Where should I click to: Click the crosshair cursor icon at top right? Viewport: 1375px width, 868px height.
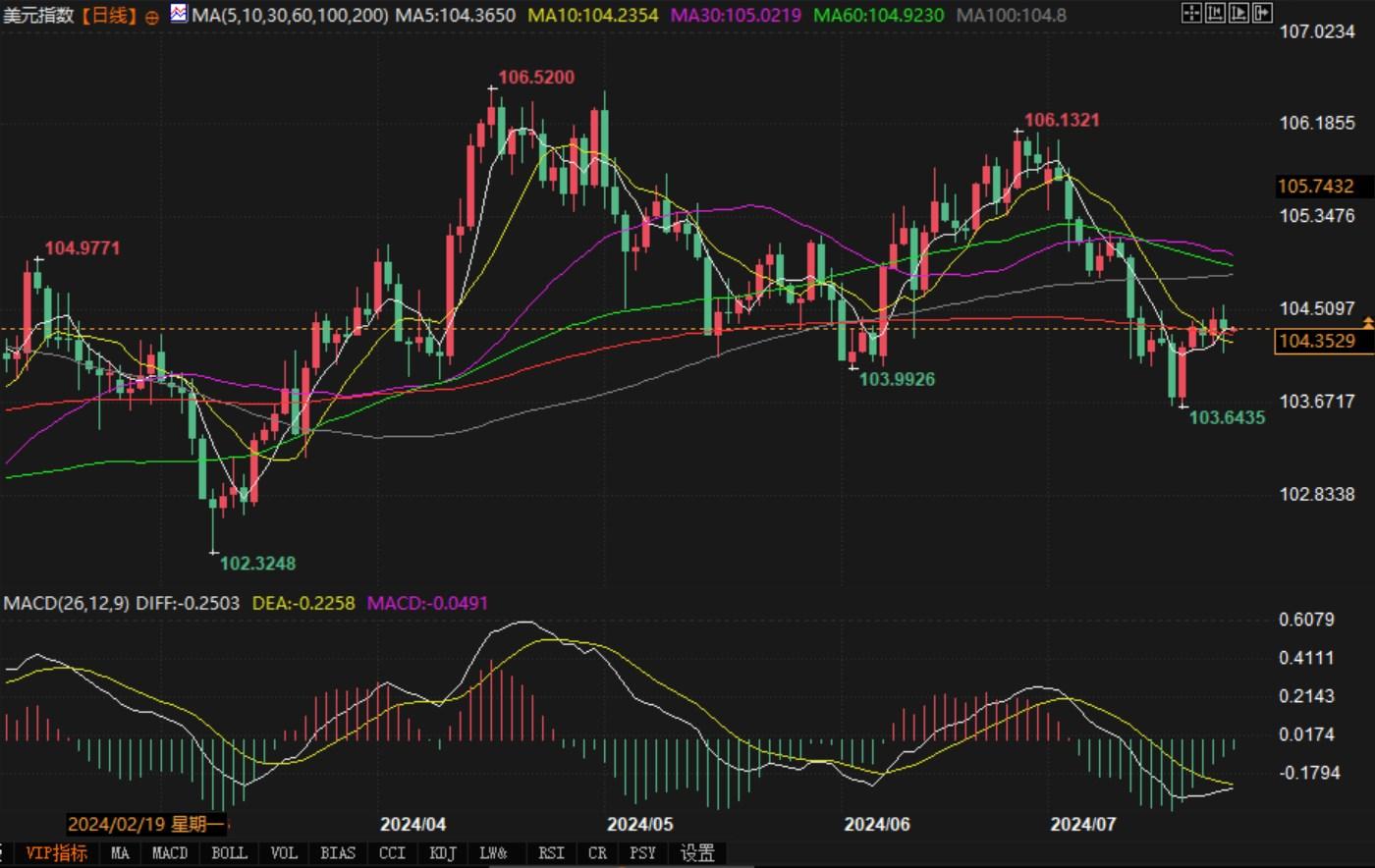click(x=1190, y=13)
